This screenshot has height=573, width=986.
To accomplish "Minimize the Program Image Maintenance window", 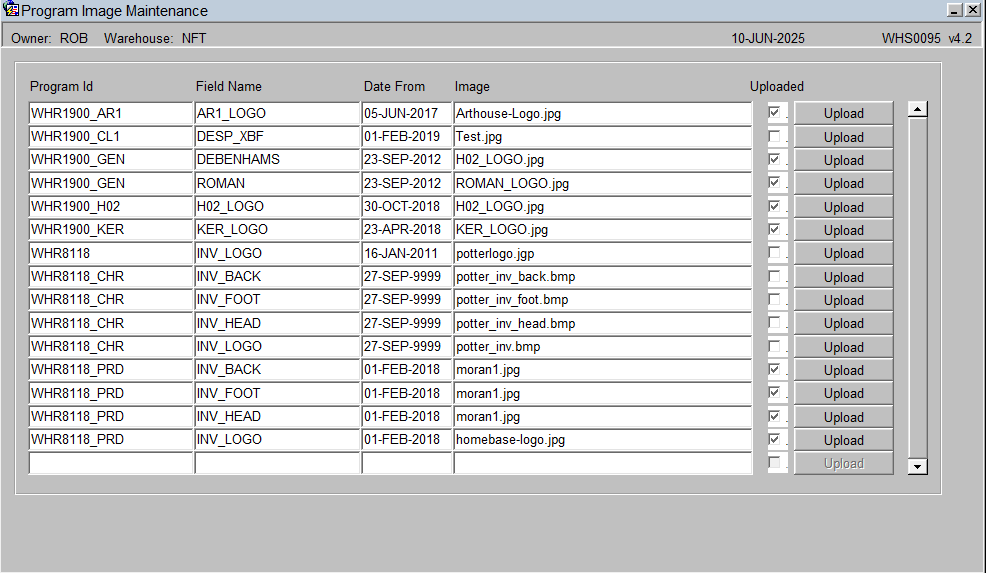I will (955, 9).
